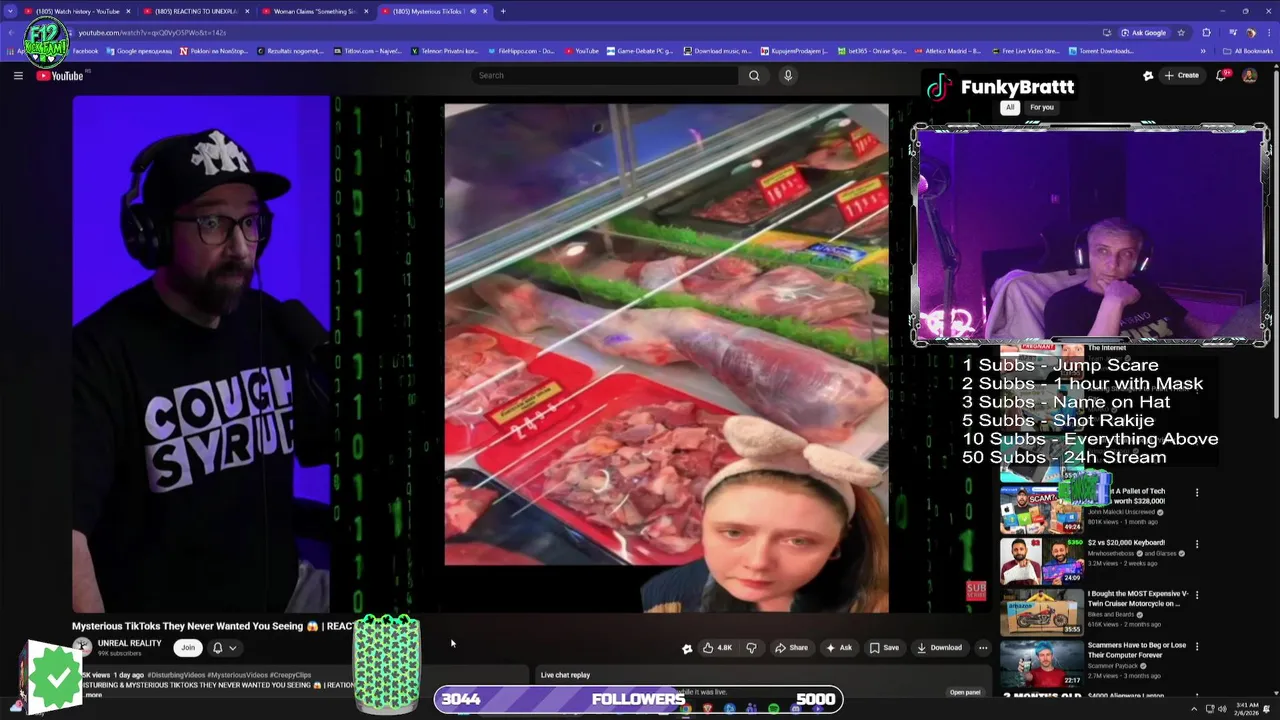The height and width of the screenshot is (720, 1280).
Task: Open the Scammers Have to Beg thumbnail
Action: (1041, 664)
